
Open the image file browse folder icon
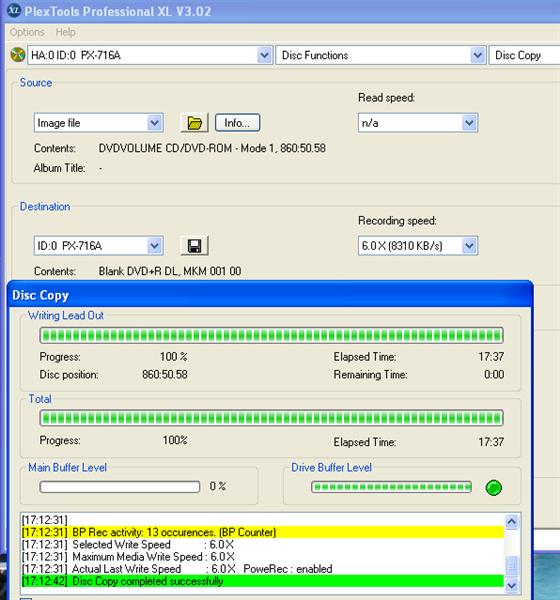[x=194, y=123]
